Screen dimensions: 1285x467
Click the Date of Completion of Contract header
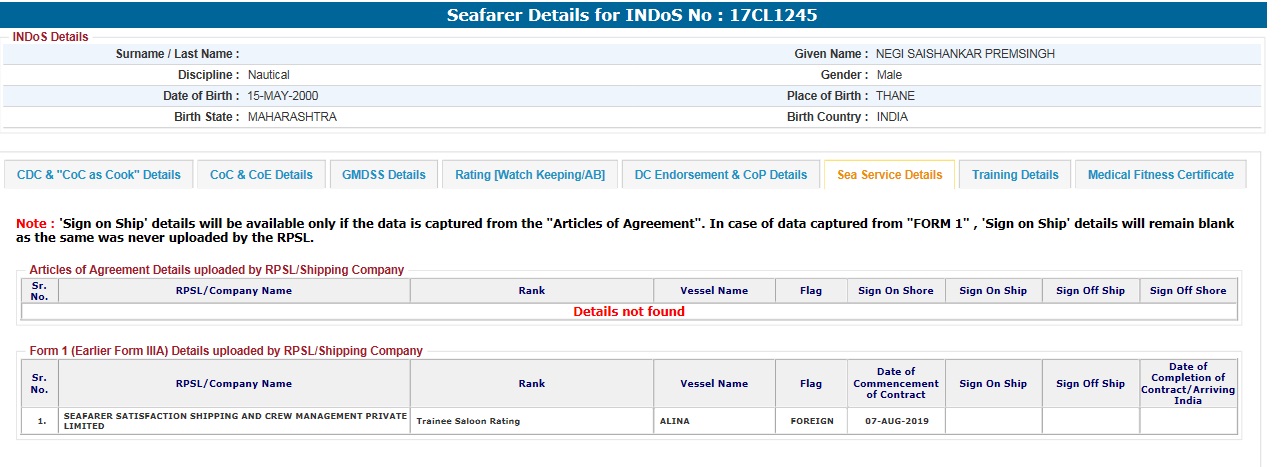(x=1188, y=383)
